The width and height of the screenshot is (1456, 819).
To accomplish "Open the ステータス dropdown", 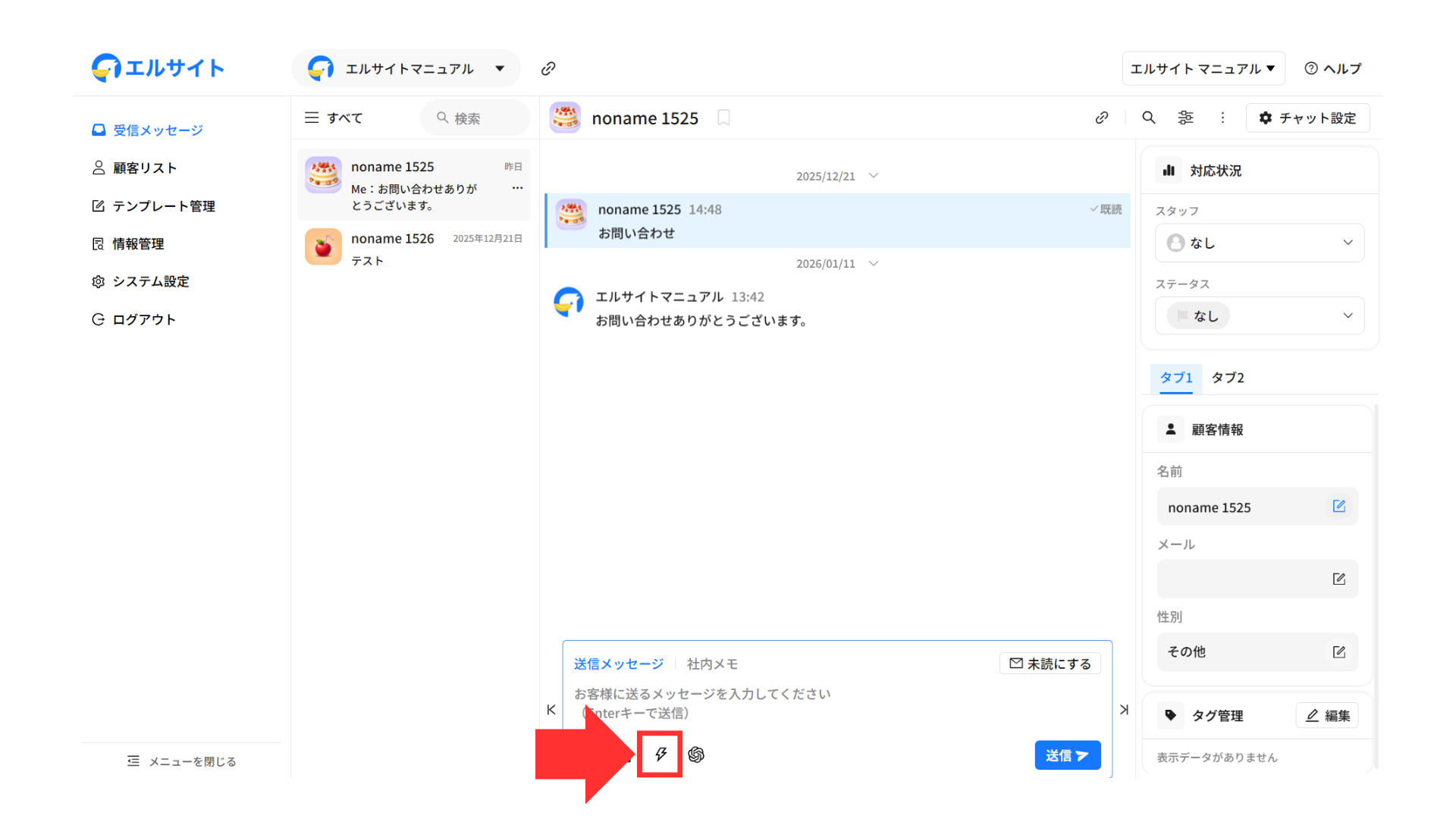I will click(x=1259, y=315).
